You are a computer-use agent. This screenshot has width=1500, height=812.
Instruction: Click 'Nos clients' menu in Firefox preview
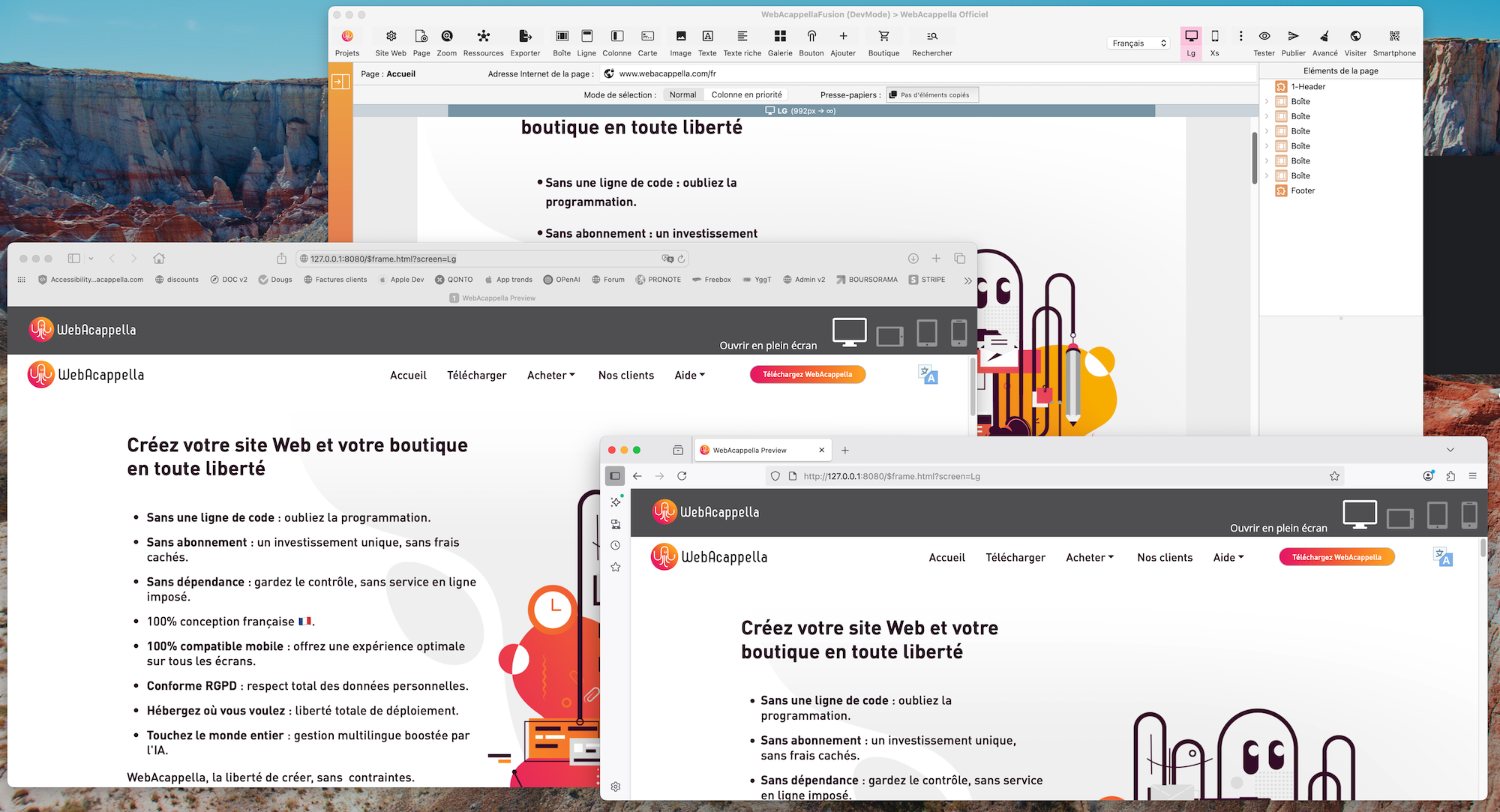click(x=1164, y=557)
